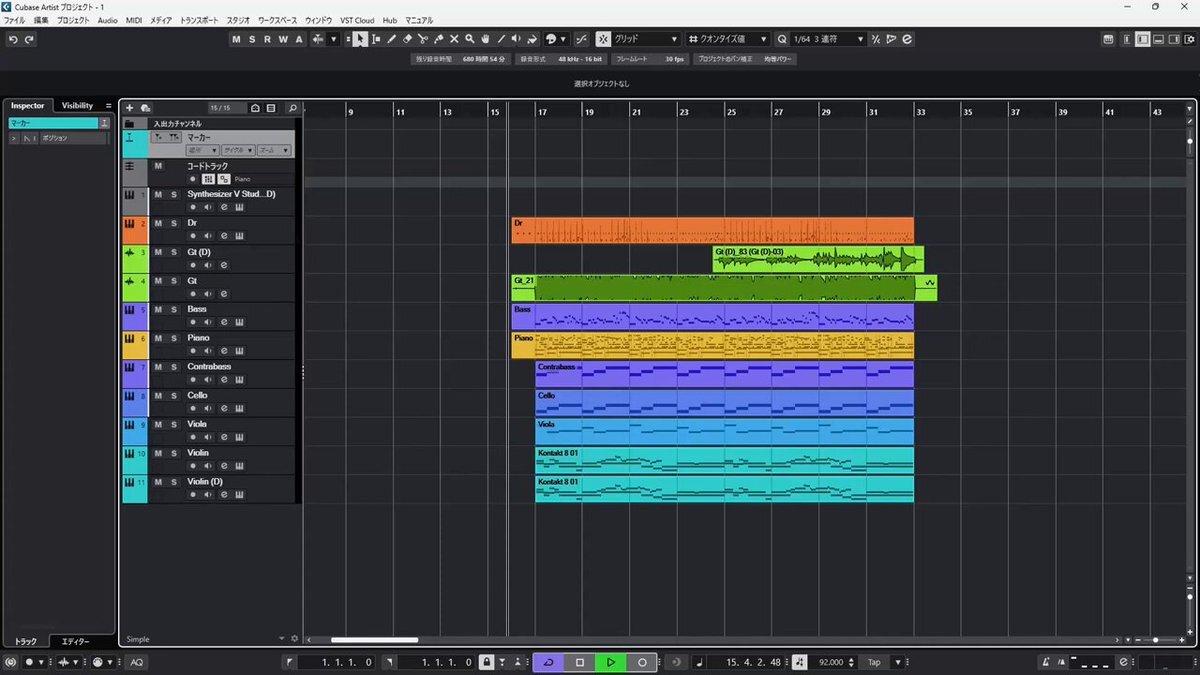Image resolution: width=1200 pixels, height=675 pixels.
Task: Click the Redo arrow in the toolbar
Action: [29, 39]
